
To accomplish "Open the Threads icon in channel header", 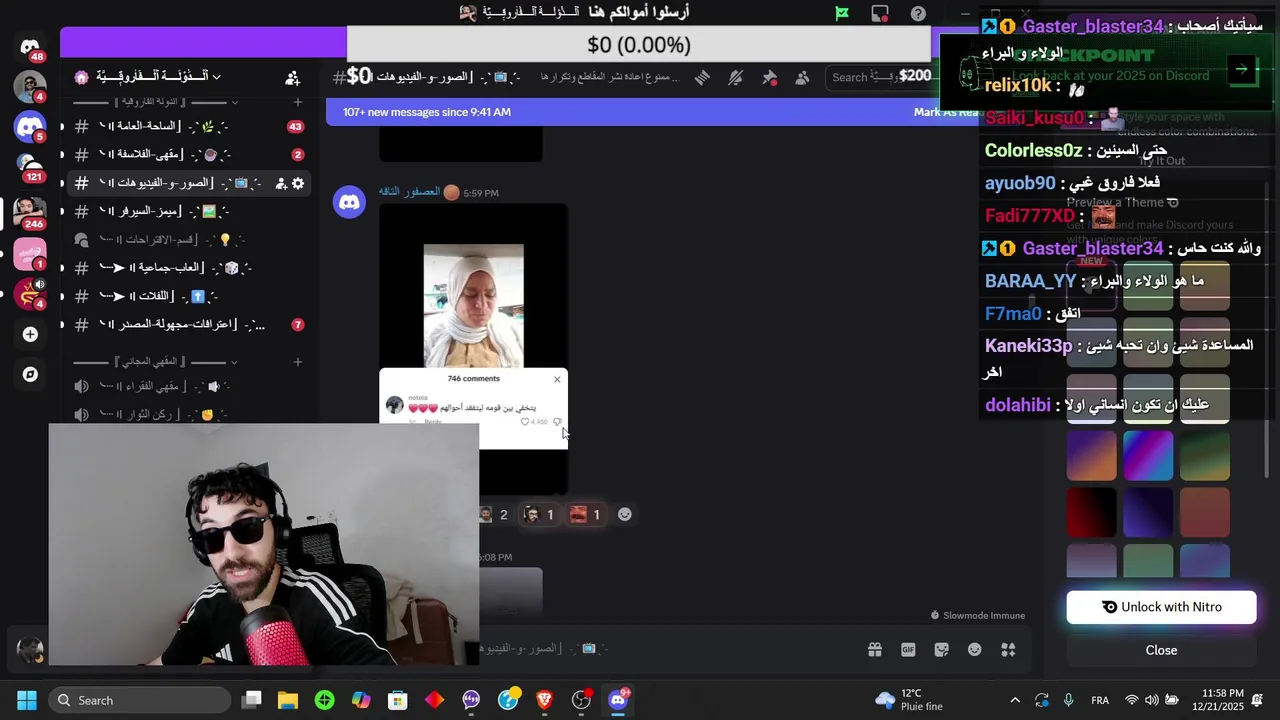I will coord(702,77).
